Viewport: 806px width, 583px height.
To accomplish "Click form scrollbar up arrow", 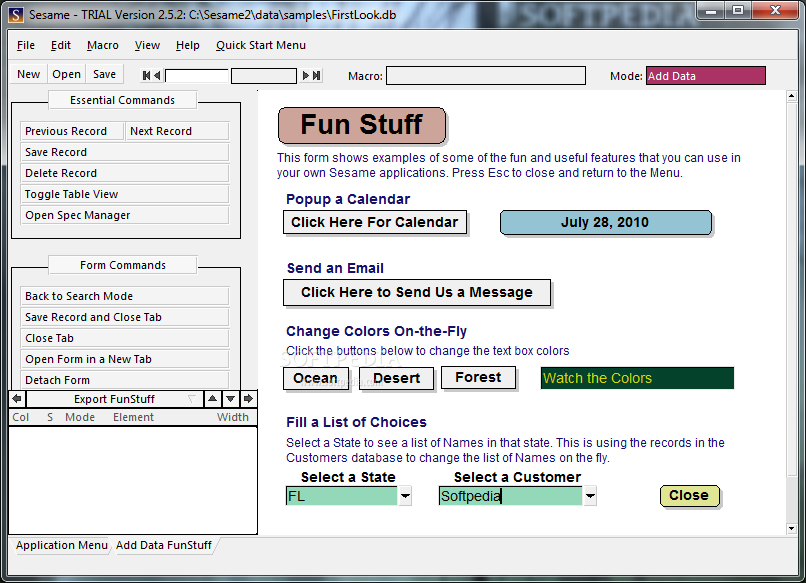I will pyautogui.click(x=792, y=96).
